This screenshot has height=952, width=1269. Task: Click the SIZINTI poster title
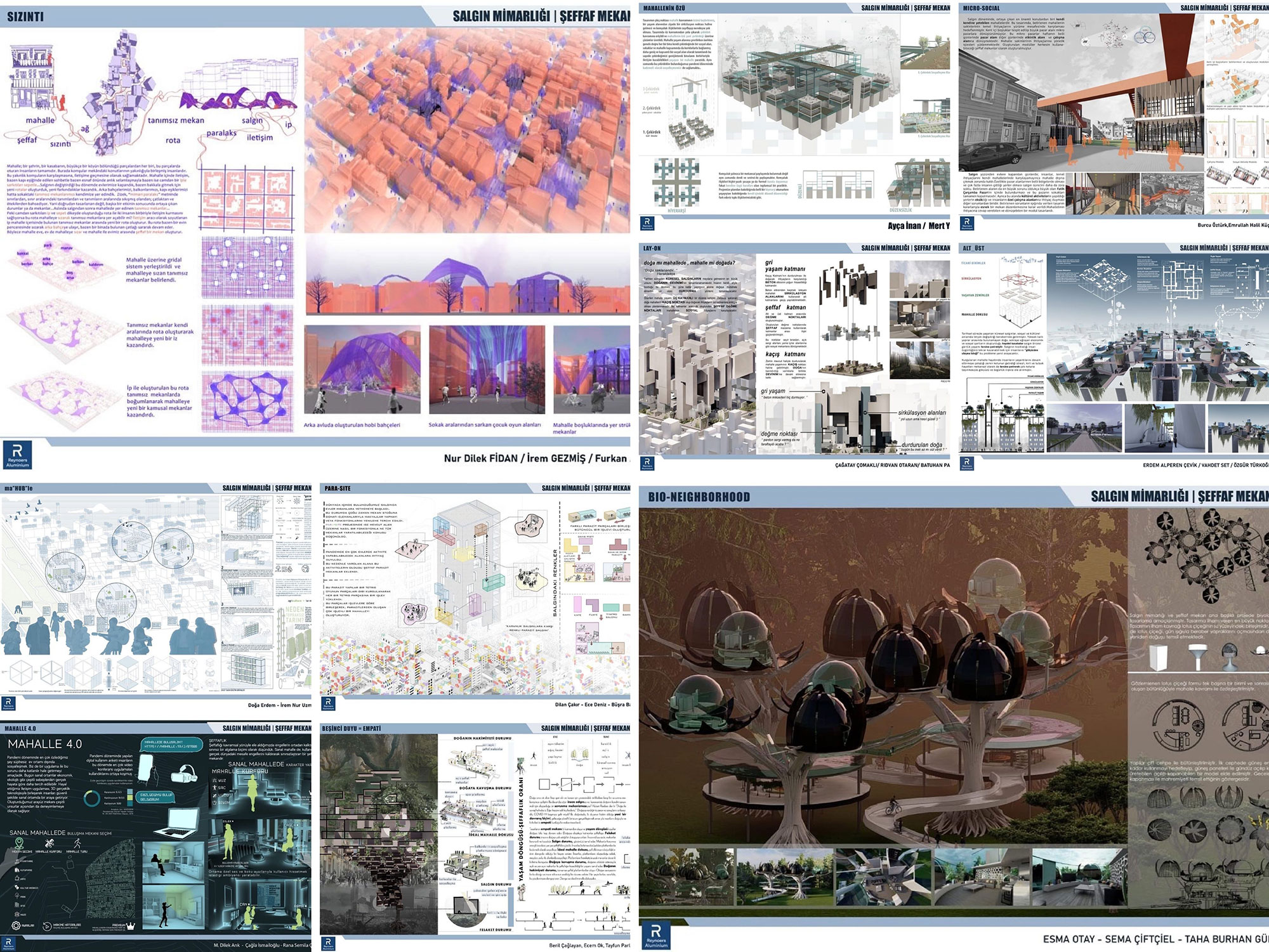tap(25, 17)
